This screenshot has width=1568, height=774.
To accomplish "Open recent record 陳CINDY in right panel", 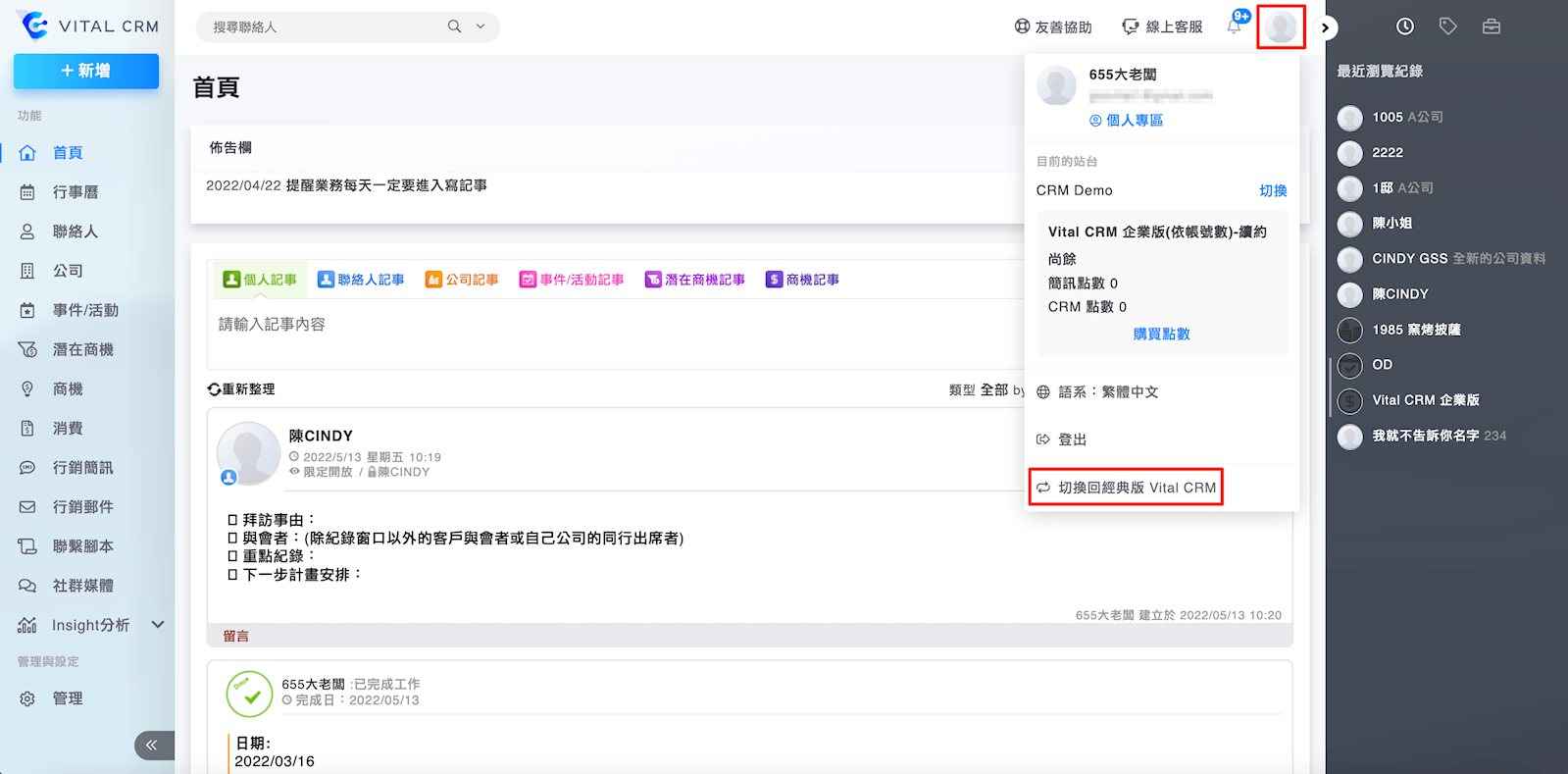I will coord(1383,294).
